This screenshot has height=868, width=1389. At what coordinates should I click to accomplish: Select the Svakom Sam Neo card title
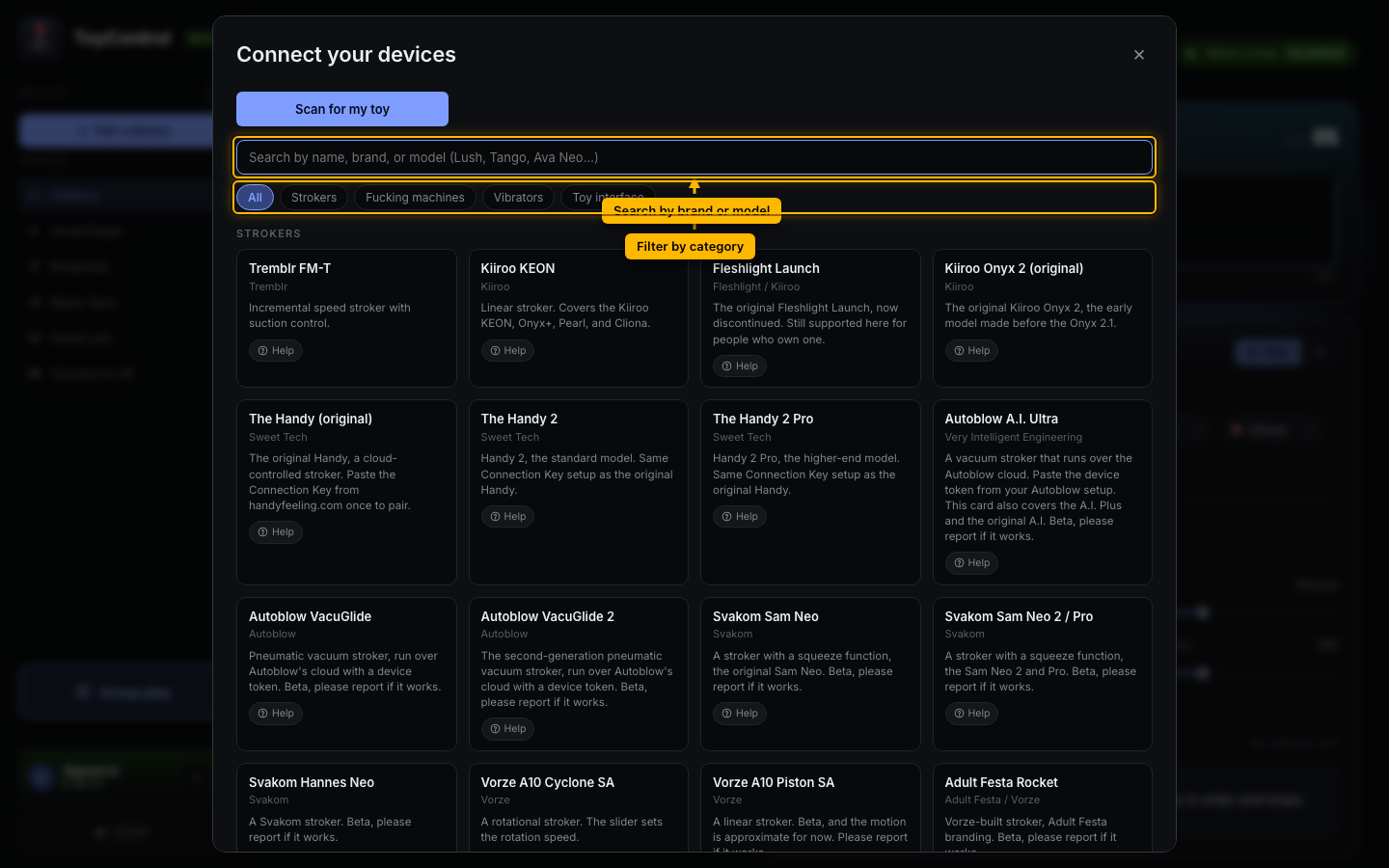(766, 616)
